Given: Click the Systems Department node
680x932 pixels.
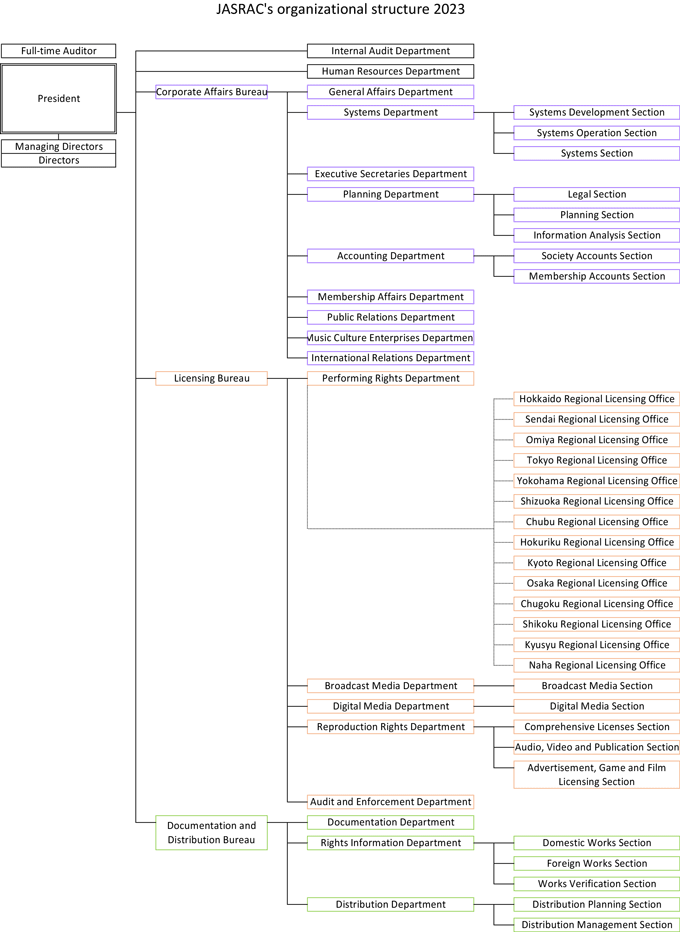Looking at the screenshot, I should (390, 113).
